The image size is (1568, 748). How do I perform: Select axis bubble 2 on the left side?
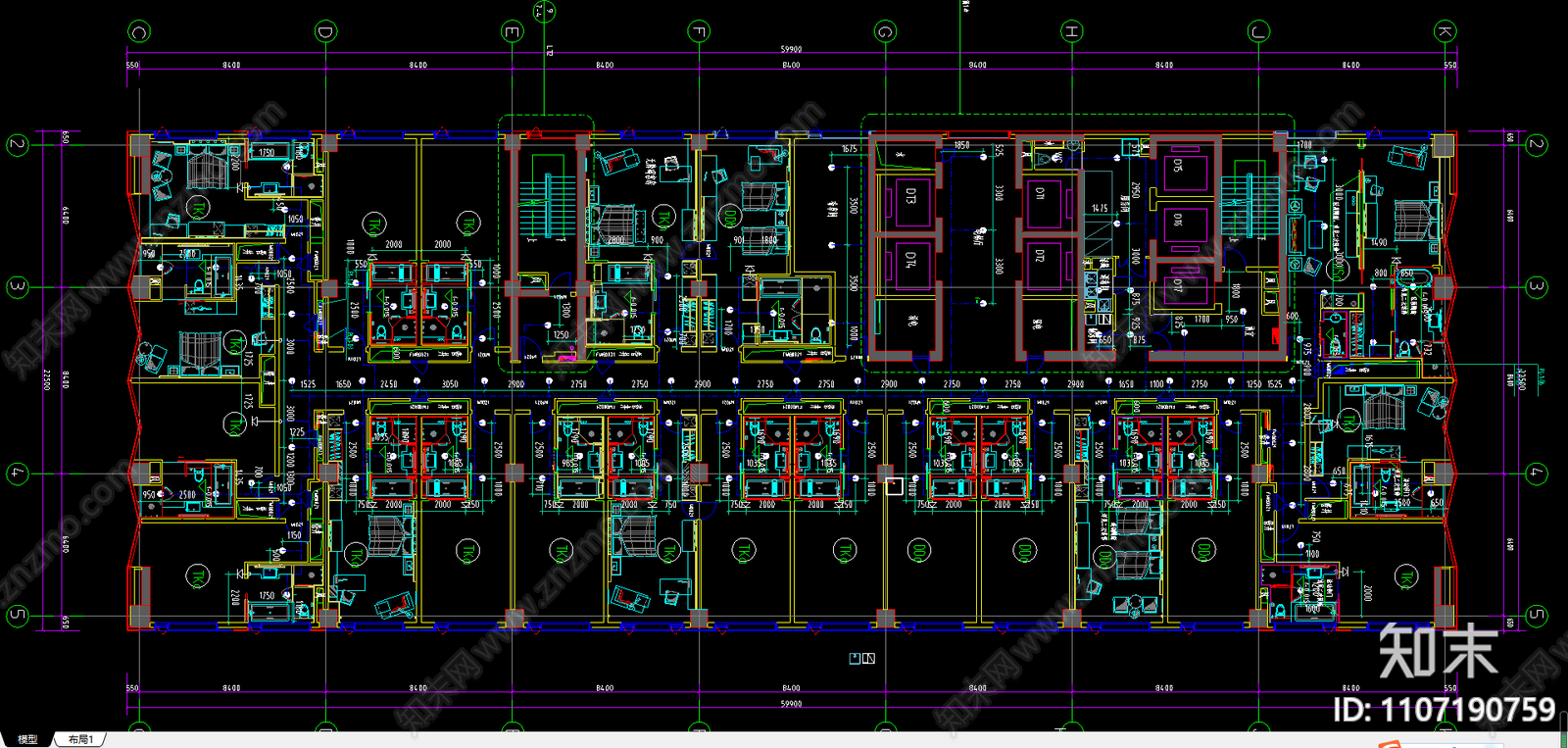[x=17, y=145]
